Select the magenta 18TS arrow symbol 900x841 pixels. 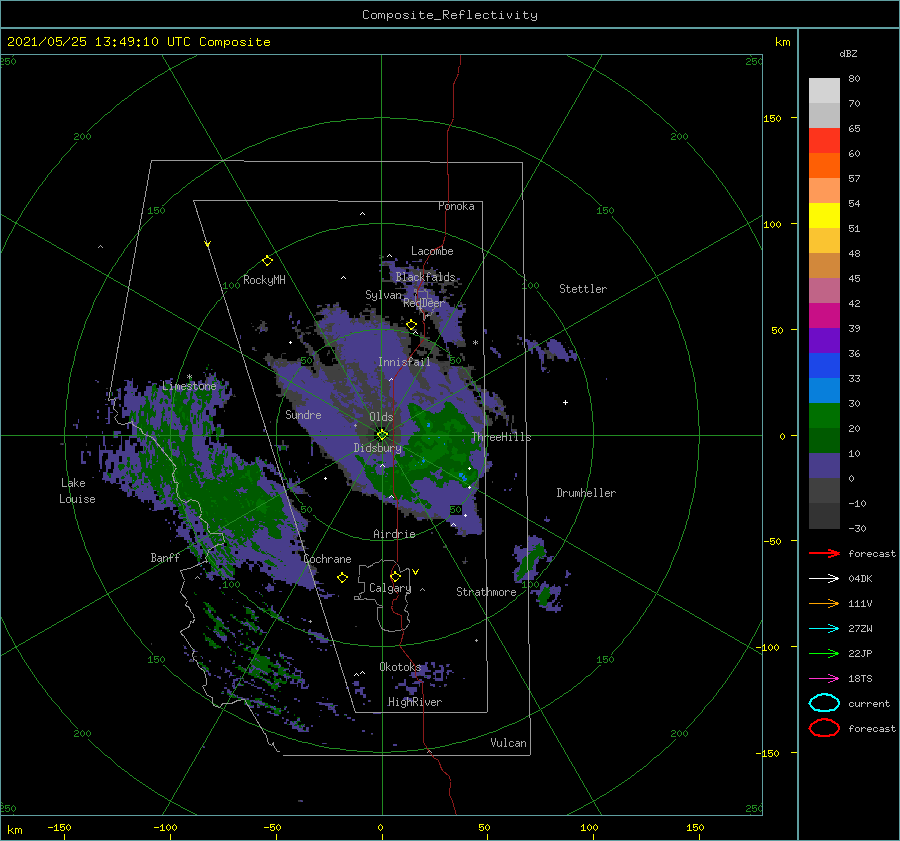[824, 679]
